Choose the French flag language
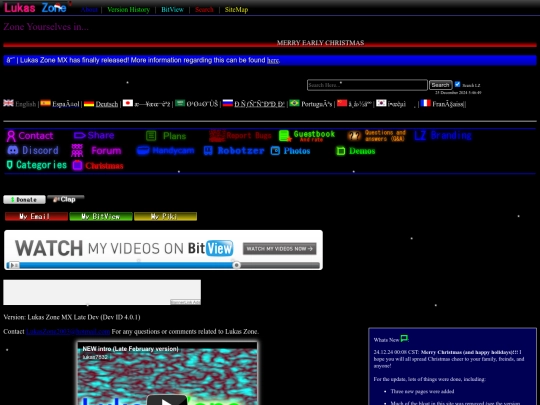This screenshot has width=540, height=405. [x=426, y=103]
